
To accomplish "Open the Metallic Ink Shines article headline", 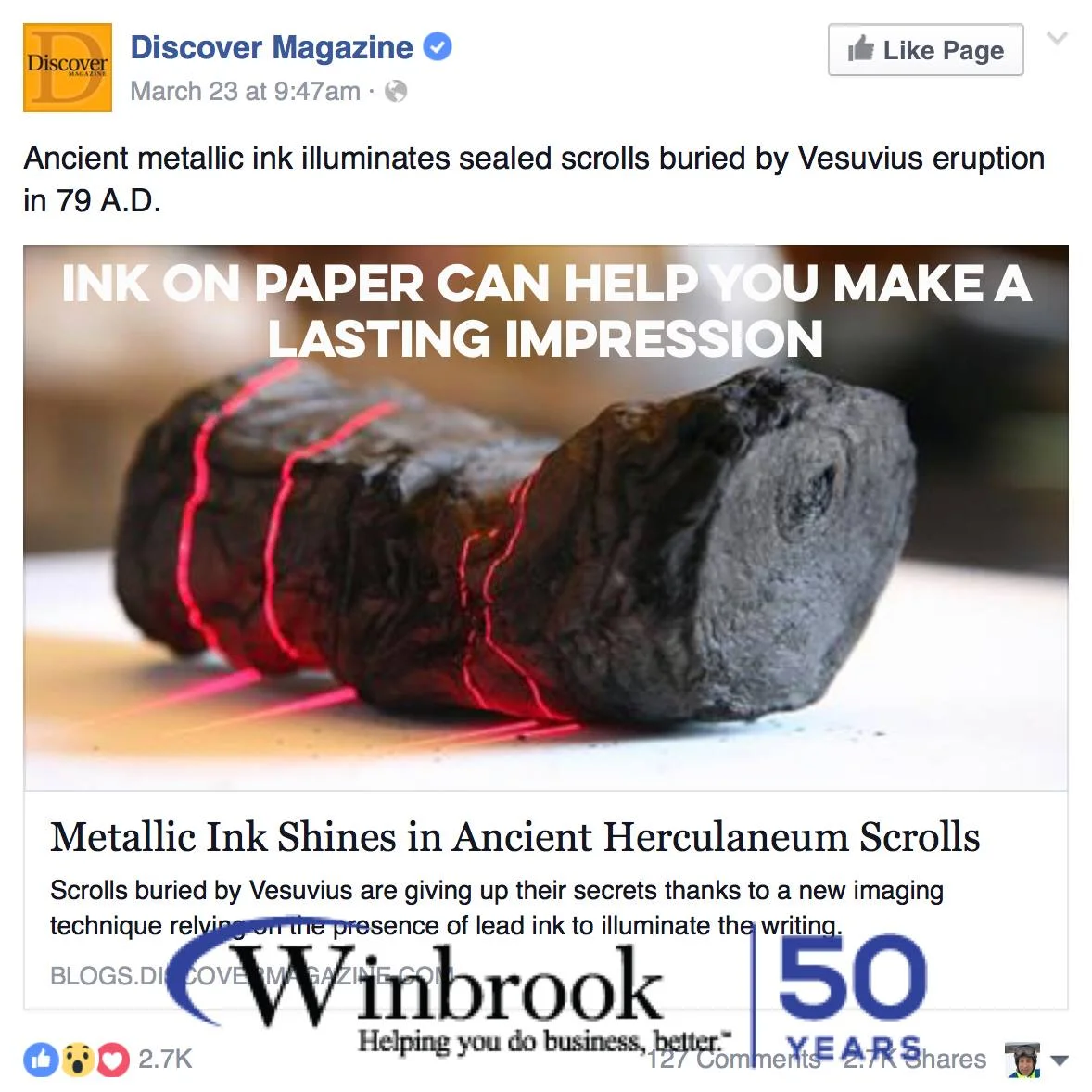I will click(x=514, y=836).
